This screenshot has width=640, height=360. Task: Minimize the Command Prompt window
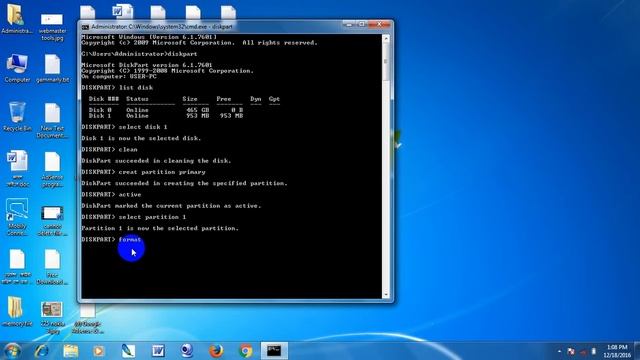pyautogui.click(x=349, y=25)
